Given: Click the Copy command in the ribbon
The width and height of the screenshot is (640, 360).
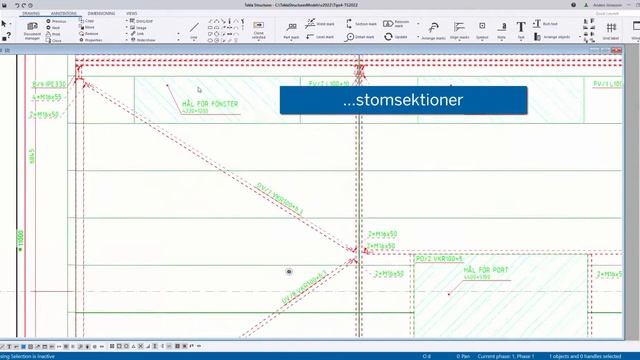Looking at the screenshot, I should tap(87, 20).
